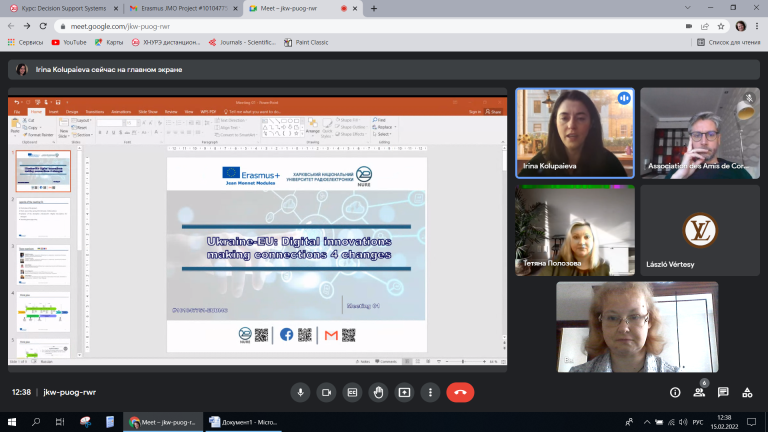The width and height of the screenshot is (768, 432).
Task: Select Irina Kolupaieva's video tile
Action: coord(575,133)
